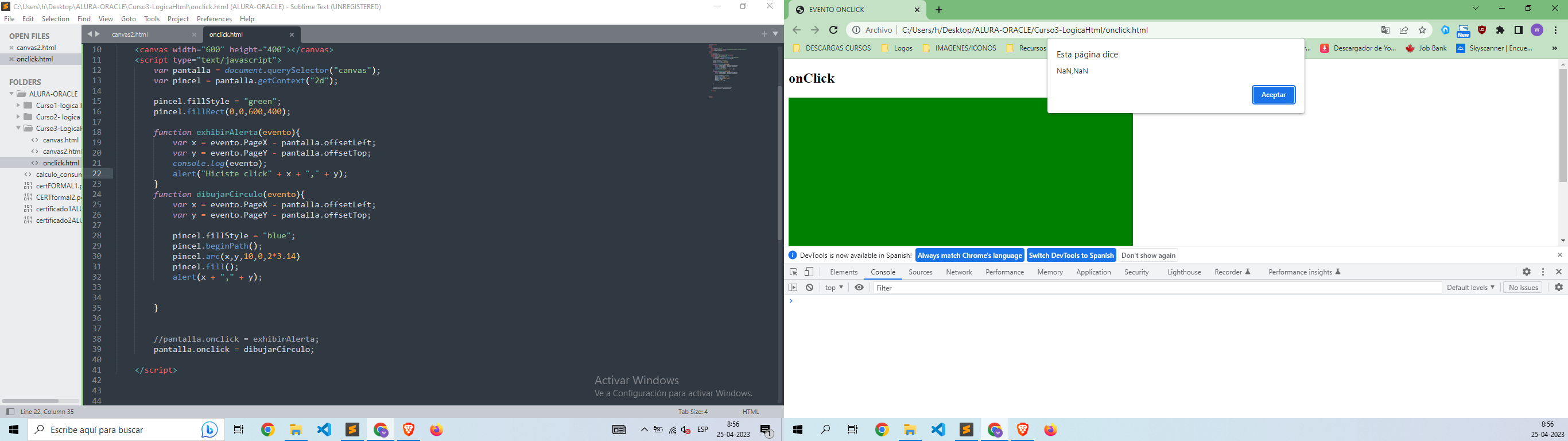Open DevTools settings gear beside the tabs
The width and height of the screenshot is (1568, 441).
point(1527,272)
